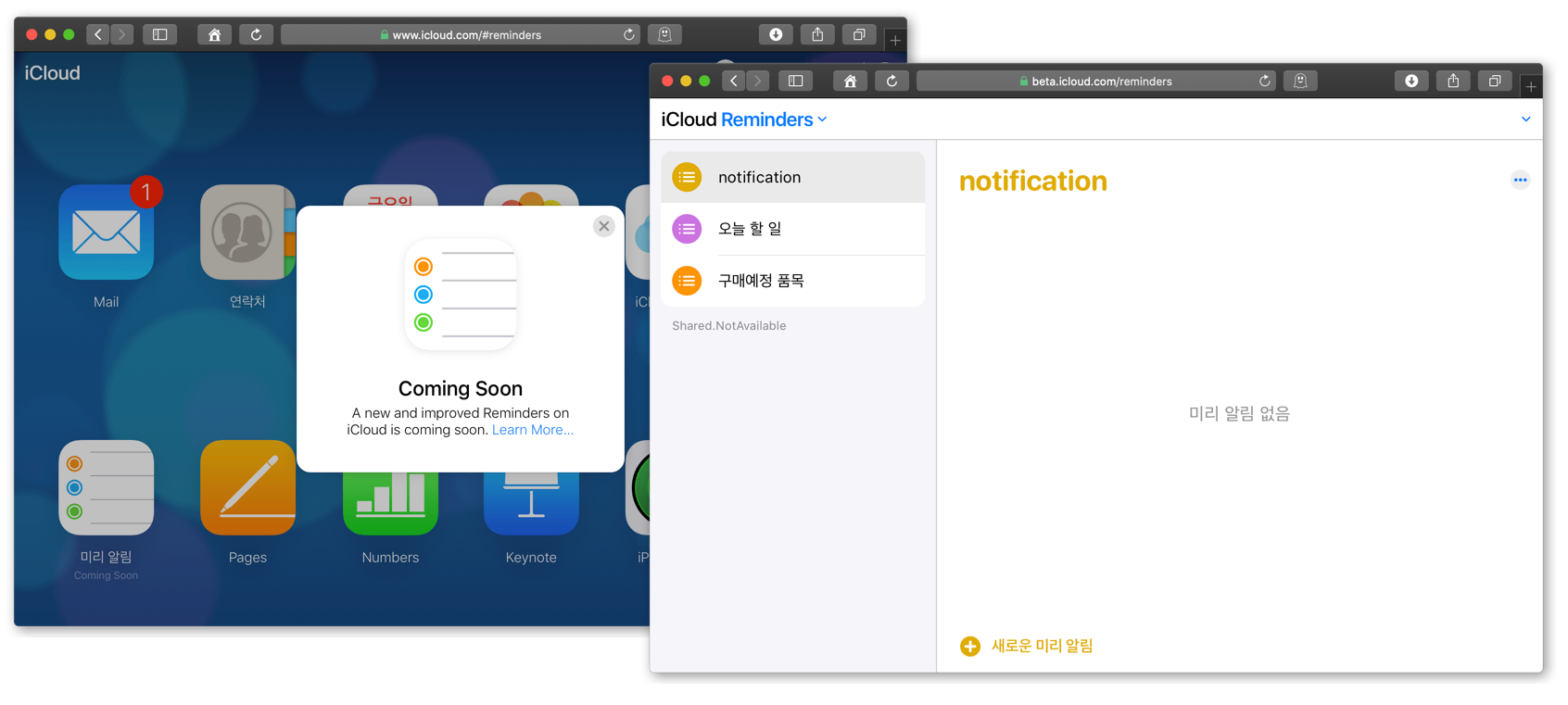Open the ellipsis options for notification list
Viewport: 1568px width, 705px height.
click(x=1520, y=180)
